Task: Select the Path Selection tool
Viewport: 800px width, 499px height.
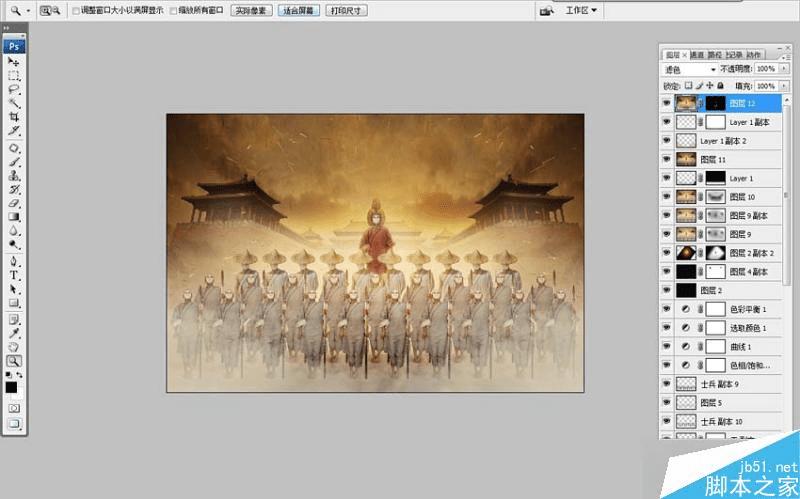Action: click(x=14, y=289)
